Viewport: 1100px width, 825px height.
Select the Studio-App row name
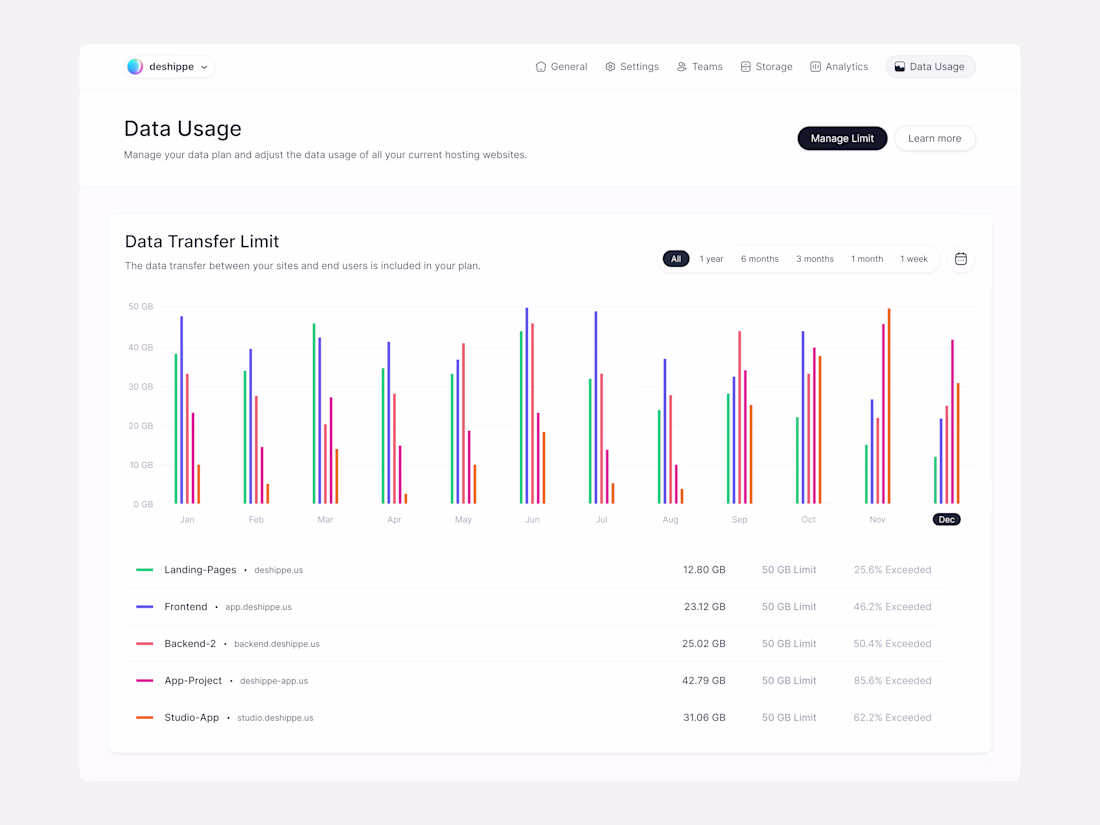coord(192,718)
